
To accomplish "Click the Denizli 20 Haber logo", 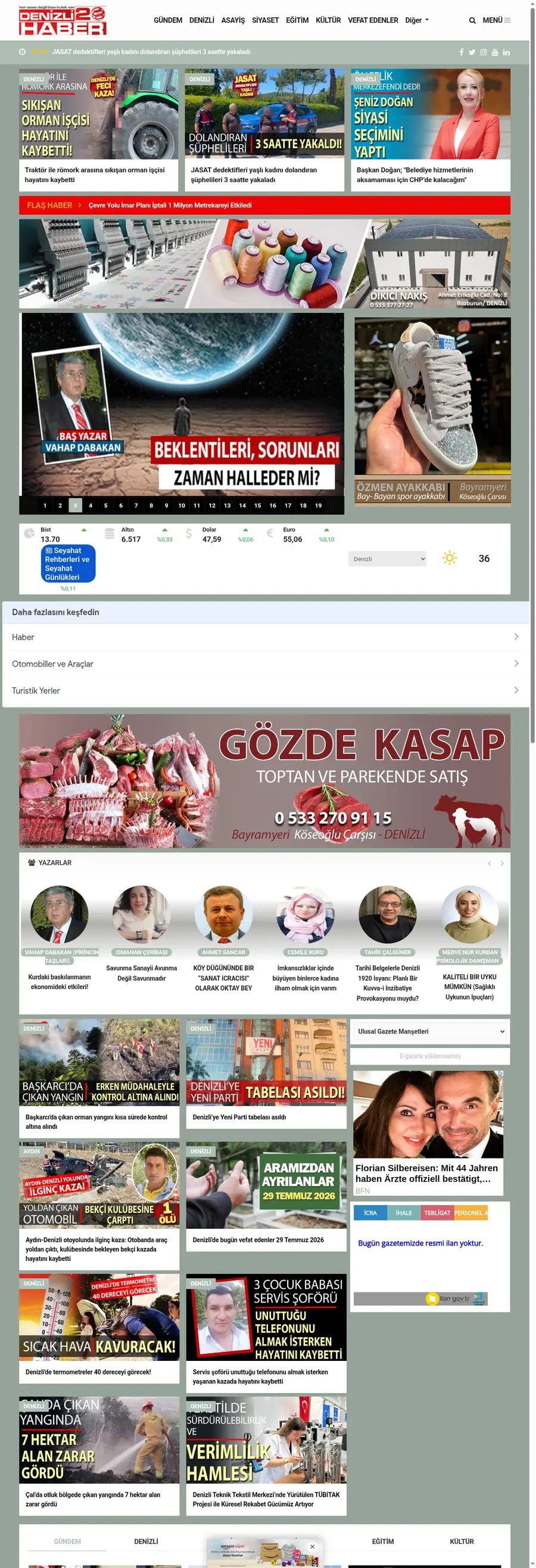I will pyautogui.click(x=63, y=21).
